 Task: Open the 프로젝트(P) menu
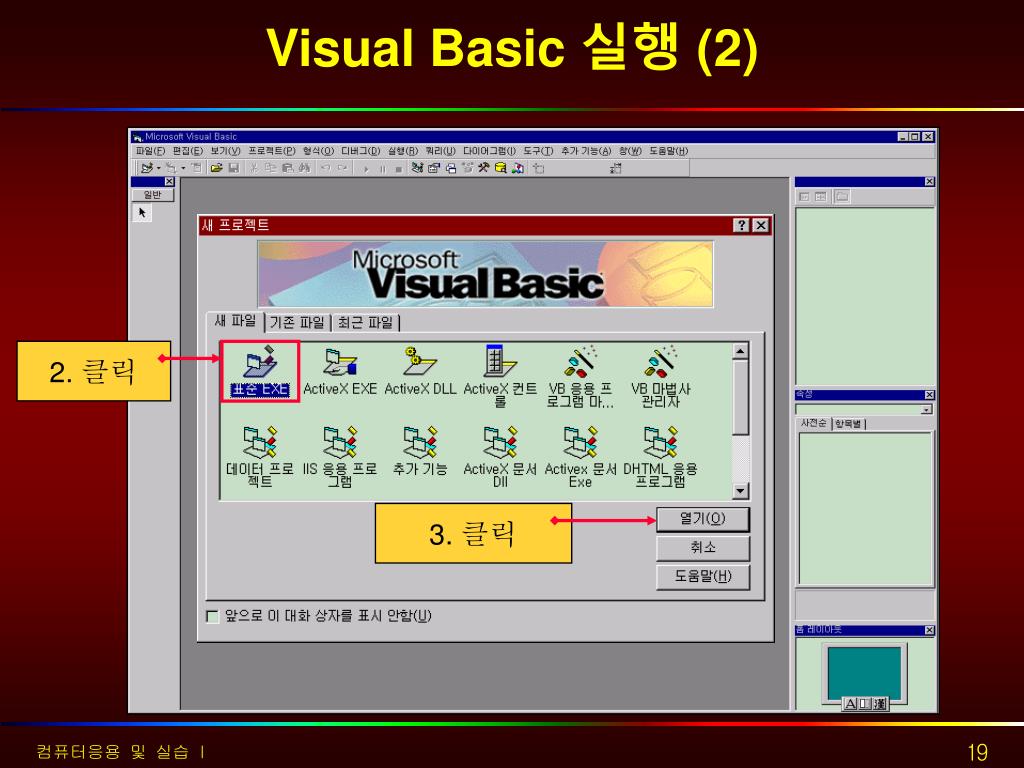(272, 151)
